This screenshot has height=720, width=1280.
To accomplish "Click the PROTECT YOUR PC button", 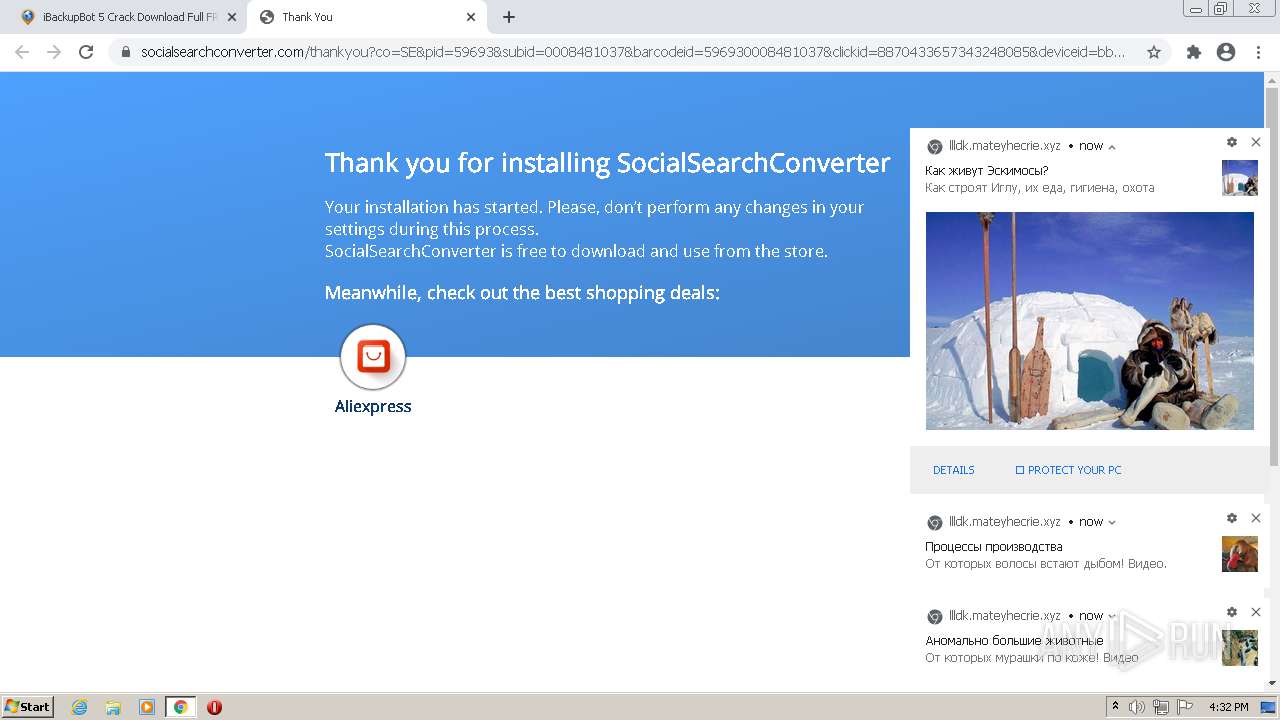I will point(1069,470).
